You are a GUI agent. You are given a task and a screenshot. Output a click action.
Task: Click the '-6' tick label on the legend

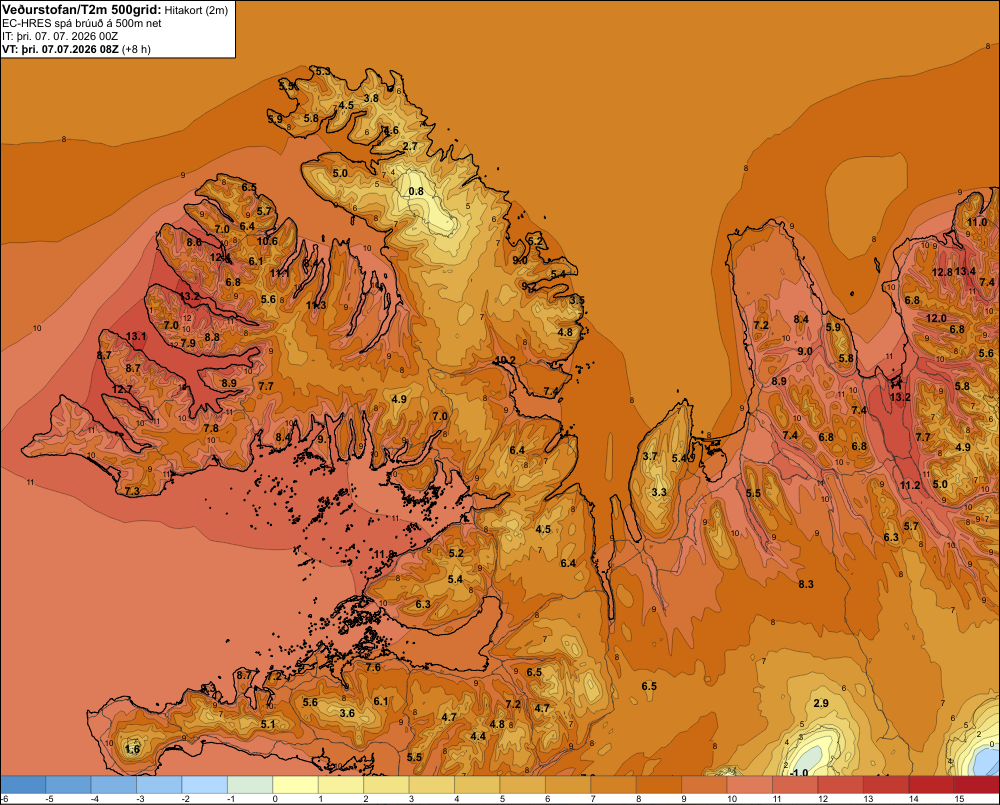pyautogui.click(x=4, y=799)
